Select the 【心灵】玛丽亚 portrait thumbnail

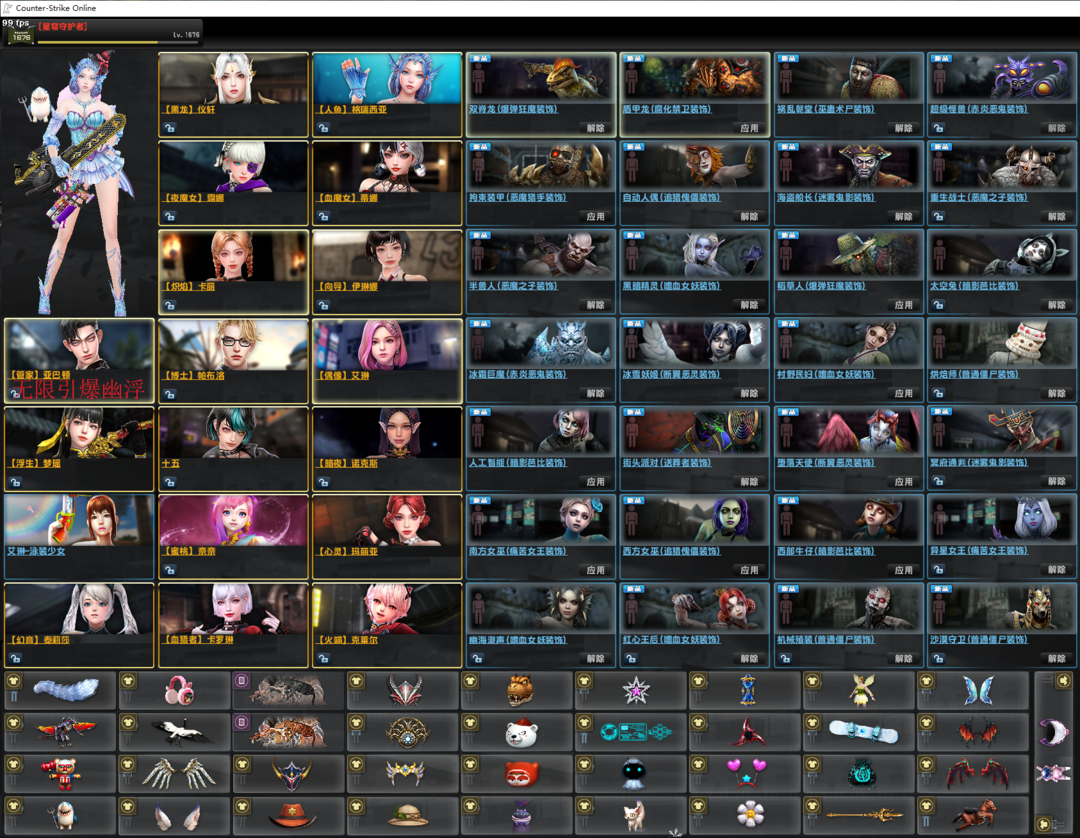click(x=386, y=521)
